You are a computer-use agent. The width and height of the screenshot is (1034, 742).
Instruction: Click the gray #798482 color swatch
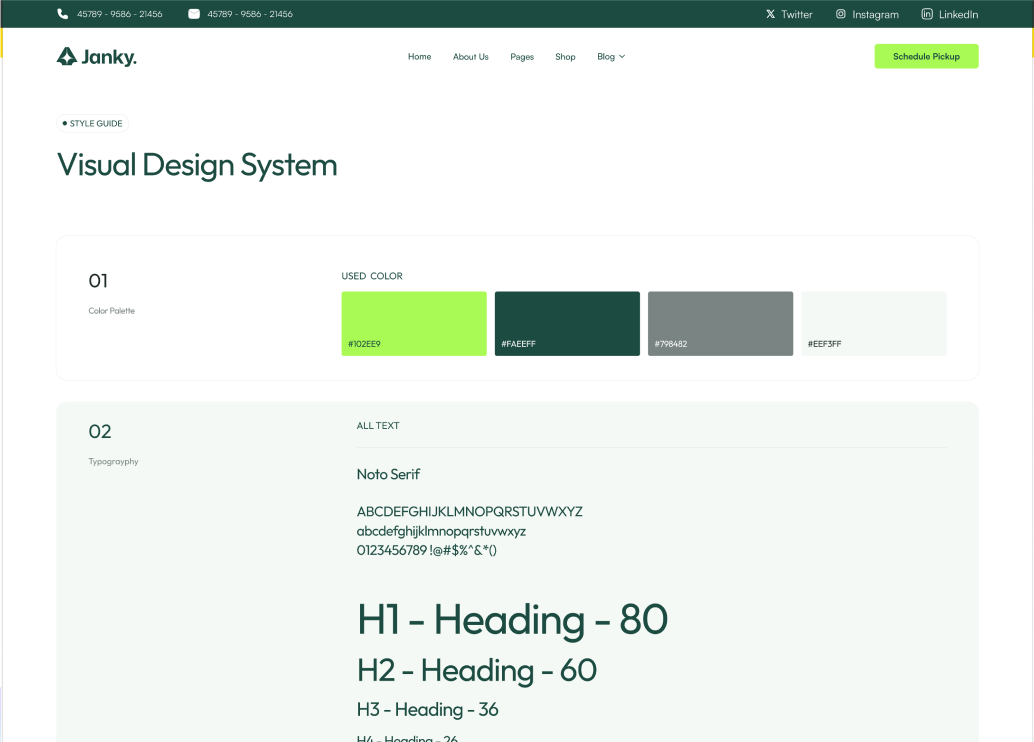720,323
